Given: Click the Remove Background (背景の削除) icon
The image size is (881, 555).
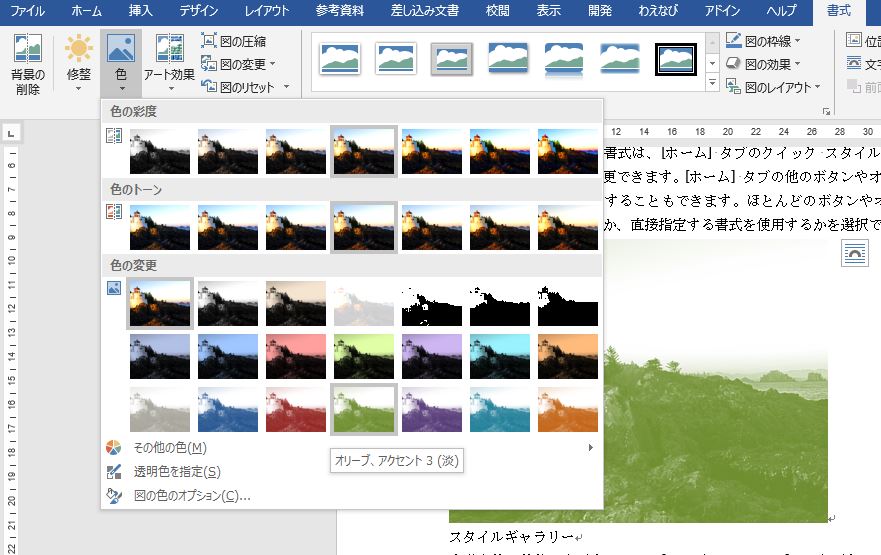Looking at the screenshot, I should click(x=28, y=49).
